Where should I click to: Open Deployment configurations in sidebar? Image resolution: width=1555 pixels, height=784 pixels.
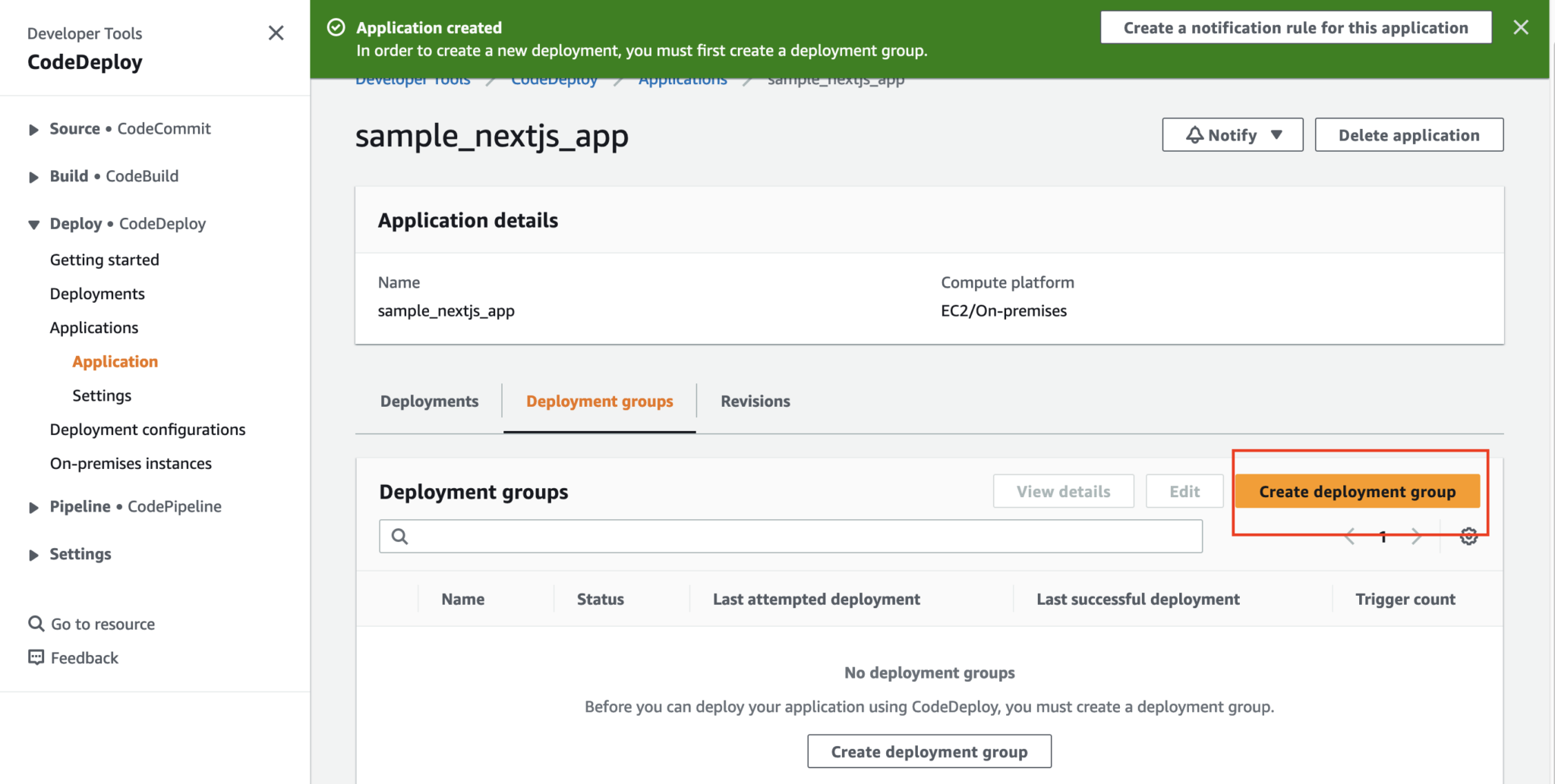coord(148,430)
